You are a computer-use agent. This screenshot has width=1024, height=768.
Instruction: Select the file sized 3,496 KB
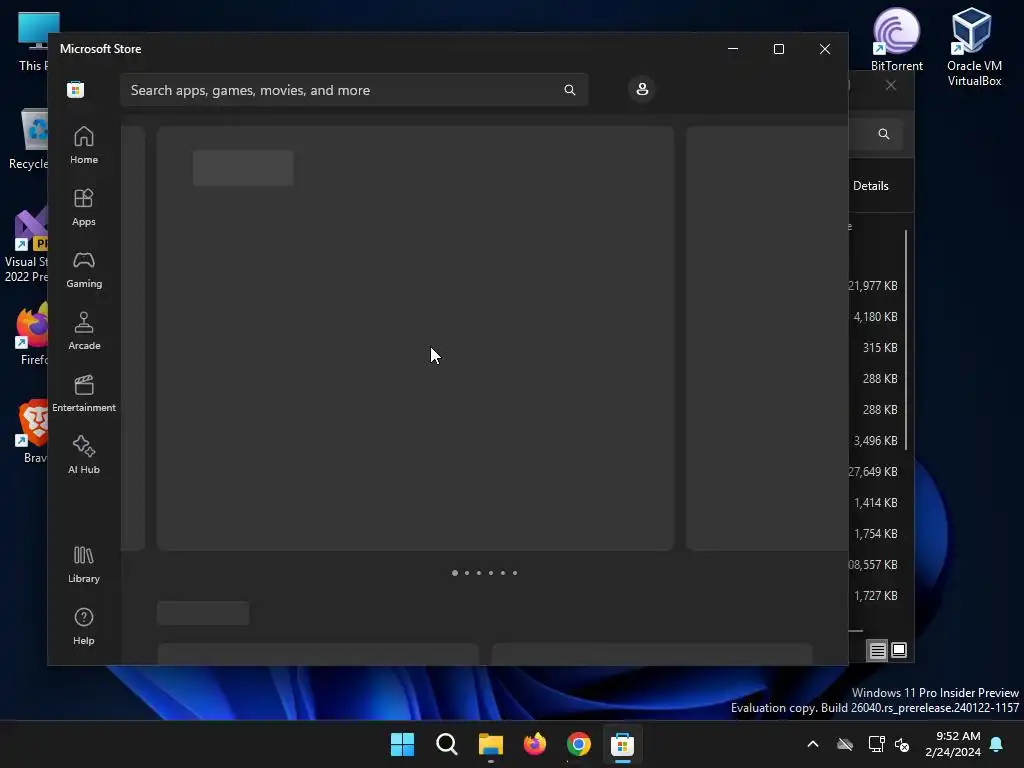(874, 441)
